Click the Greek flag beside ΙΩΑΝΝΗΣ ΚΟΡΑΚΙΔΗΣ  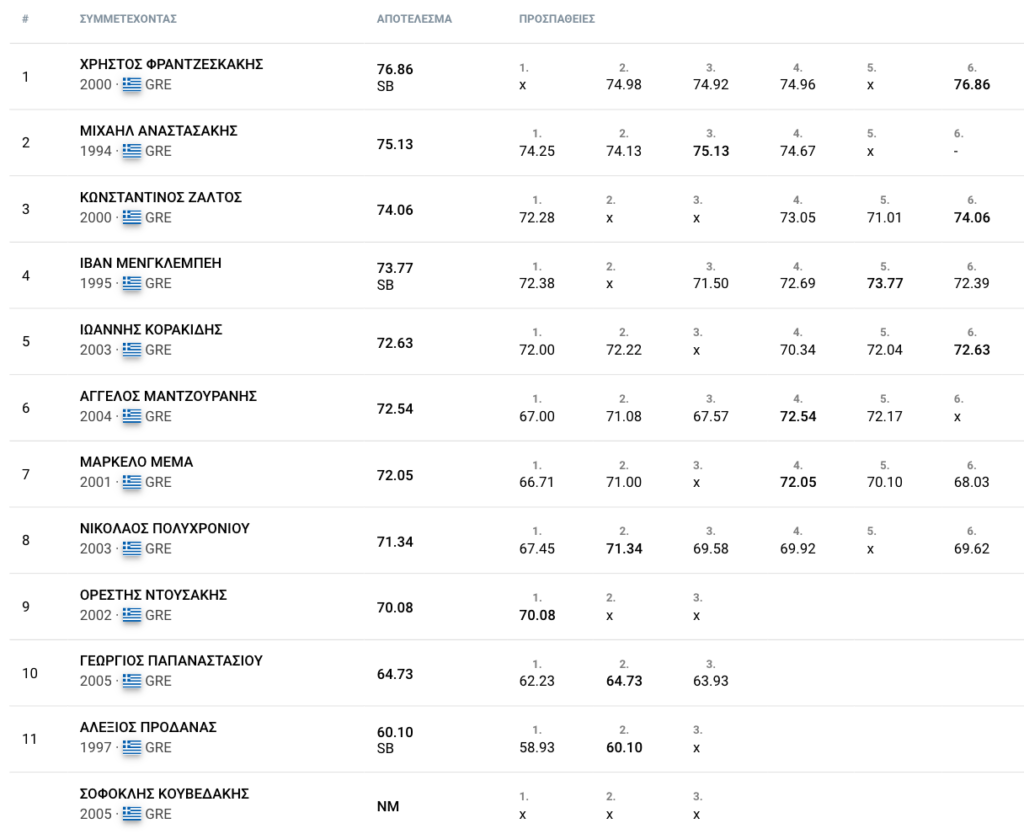[x=132, y=350]
